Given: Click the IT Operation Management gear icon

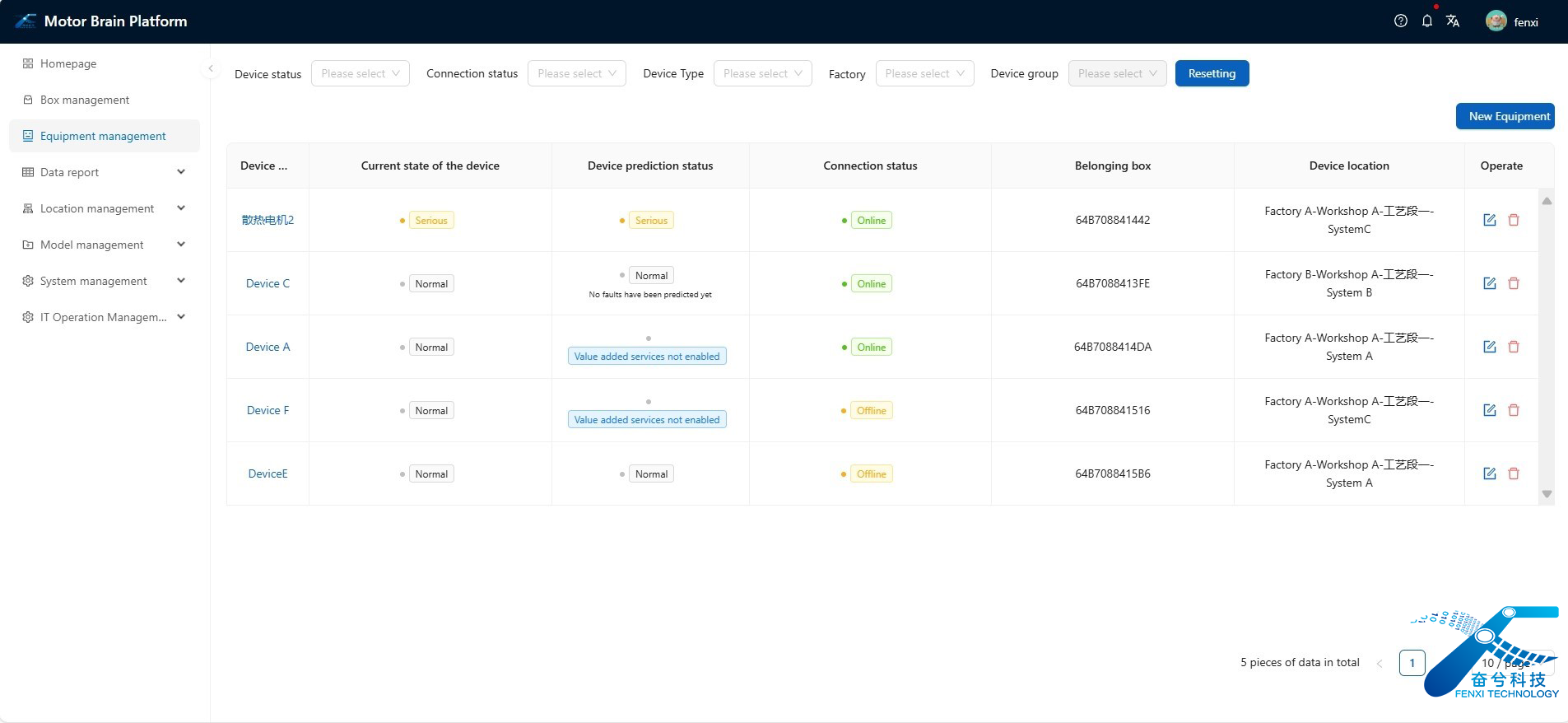Looking at the screenshot, I should click(x=28, y=317).
